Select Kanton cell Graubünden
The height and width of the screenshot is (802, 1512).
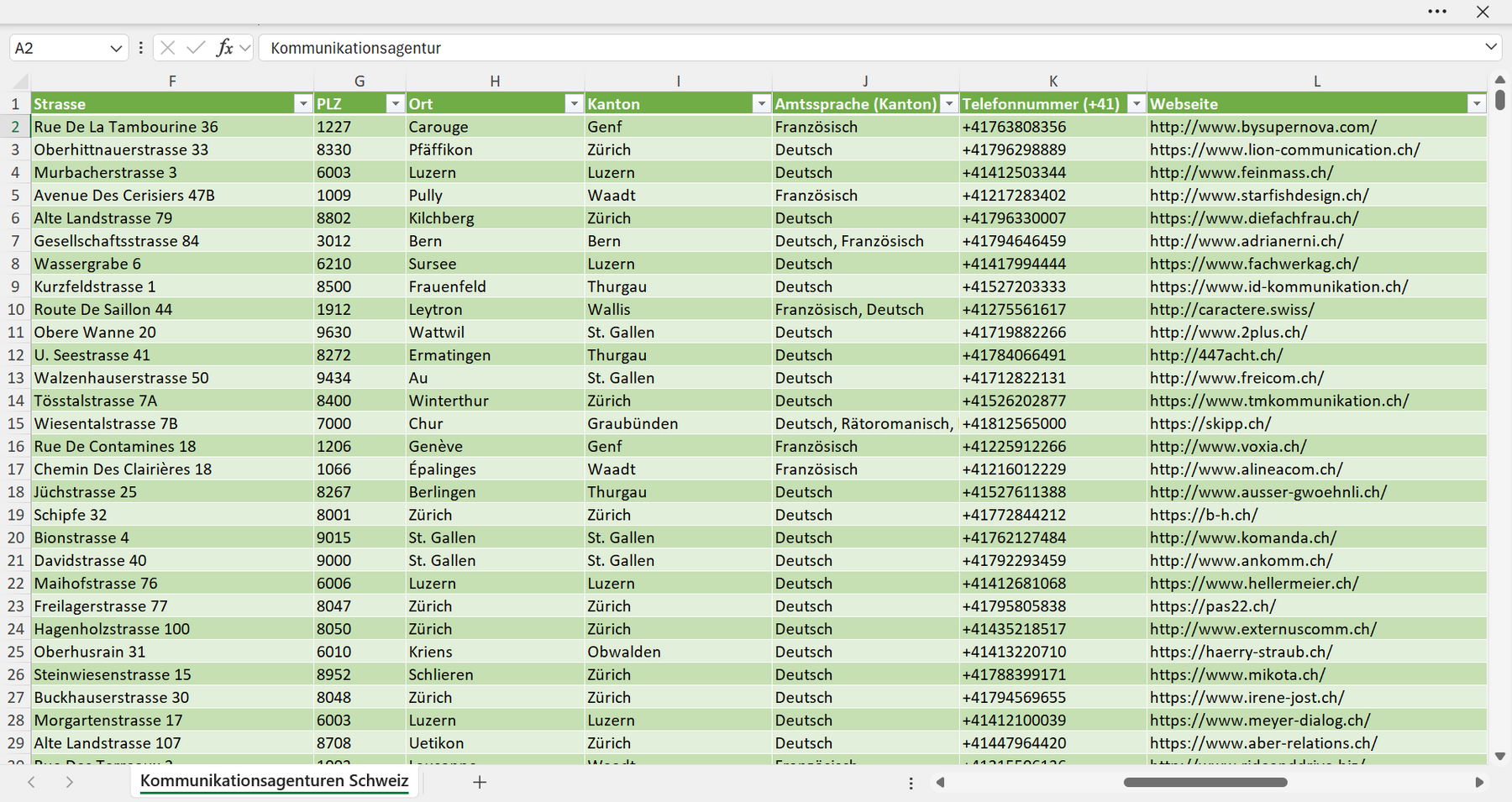coord(679,423)
